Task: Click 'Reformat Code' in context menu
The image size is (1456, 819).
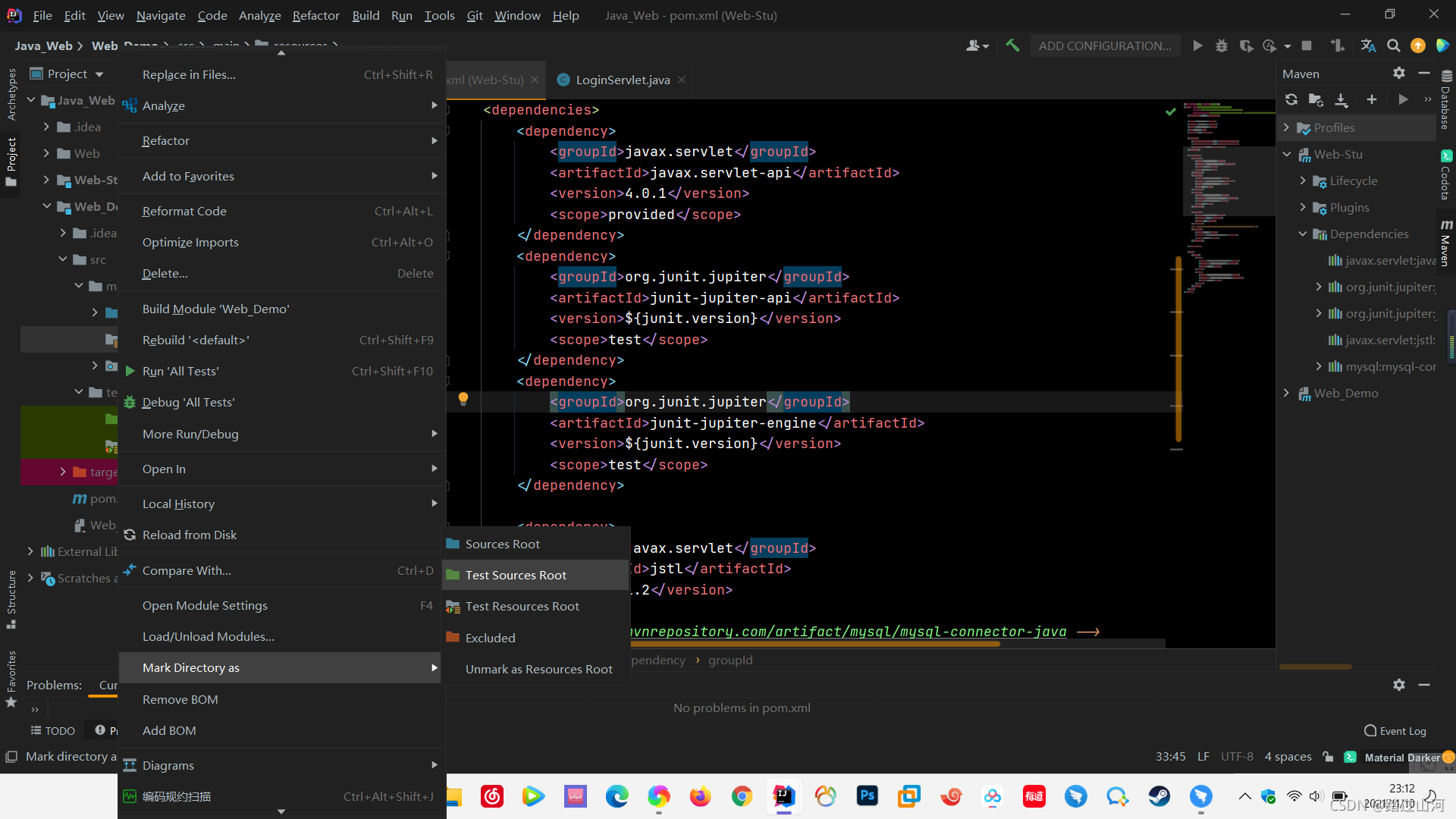Action: pos(184,211)
